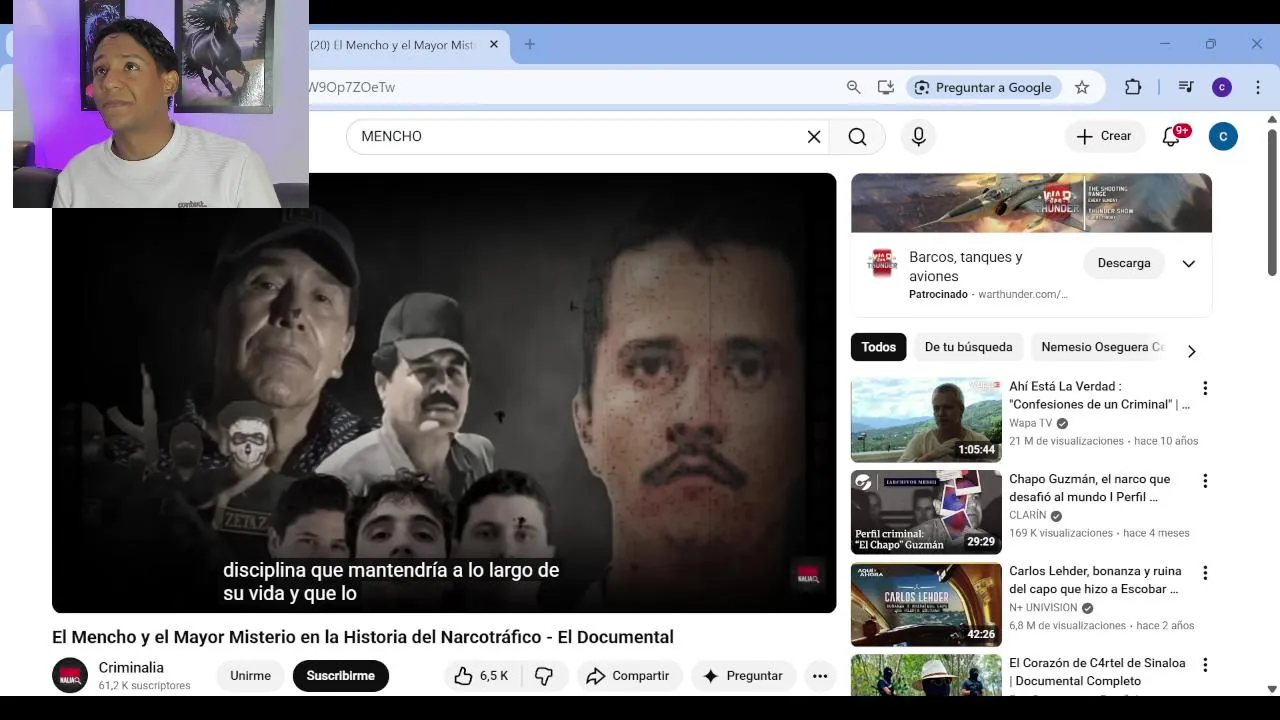The height and width of the screenshot is (720, 1280).
Task: Open Ahí Está La Verdad video title
Action: (1099, 395)
